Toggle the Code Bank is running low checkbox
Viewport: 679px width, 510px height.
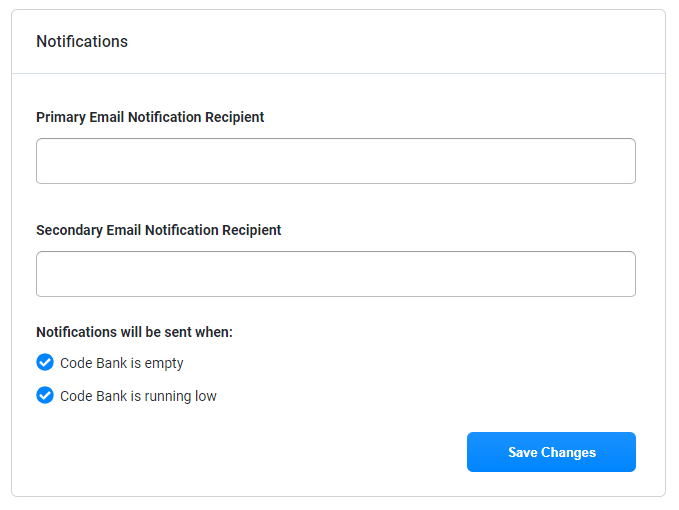(45, 395)
